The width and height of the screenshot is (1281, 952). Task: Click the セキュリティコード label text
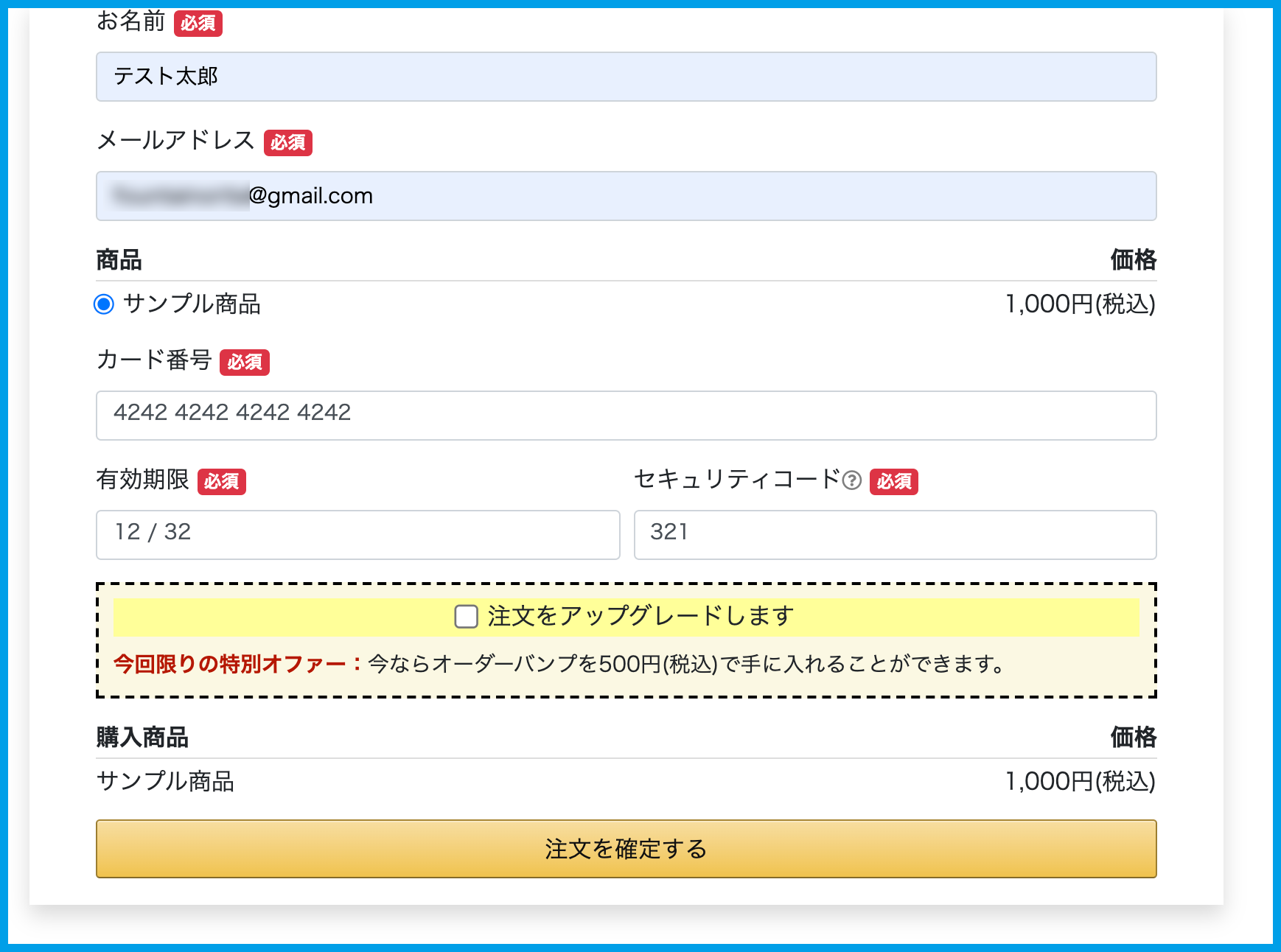pos(736,480)
